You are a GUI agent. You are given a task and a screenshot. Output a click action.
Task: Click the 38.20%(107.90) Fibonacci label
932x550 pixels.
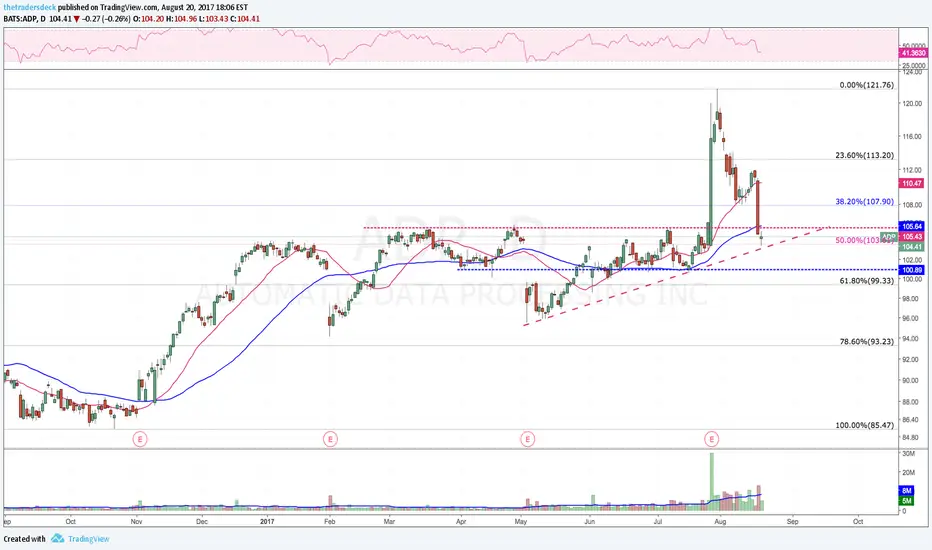coord(864,202)
